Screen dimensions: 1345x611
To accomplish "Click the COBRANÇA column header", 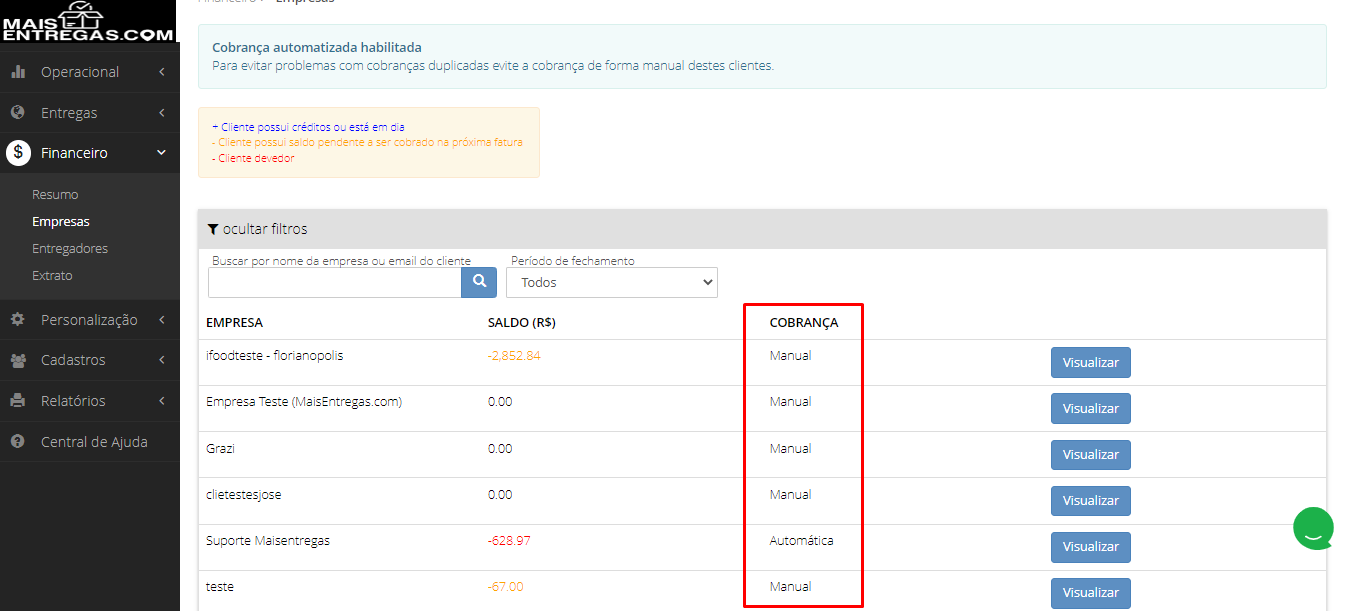I will pyautogui.click(x=804, y=323).
